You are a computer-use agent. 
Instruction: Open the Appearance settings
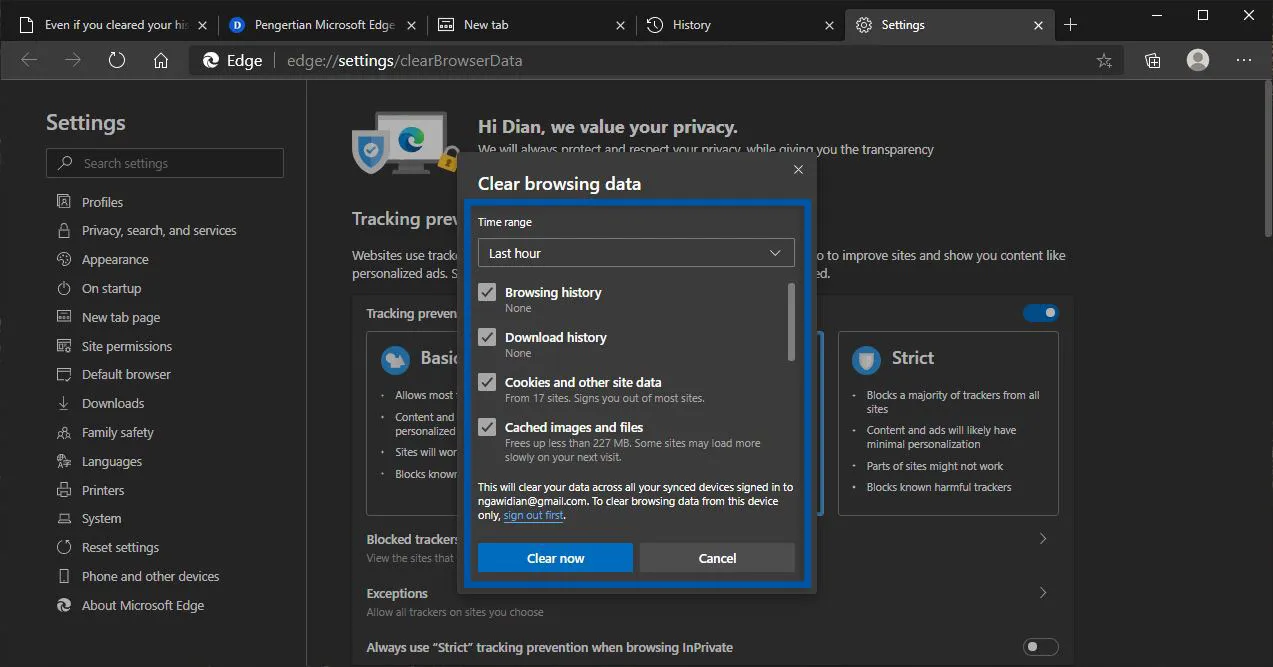click(113, 259)
